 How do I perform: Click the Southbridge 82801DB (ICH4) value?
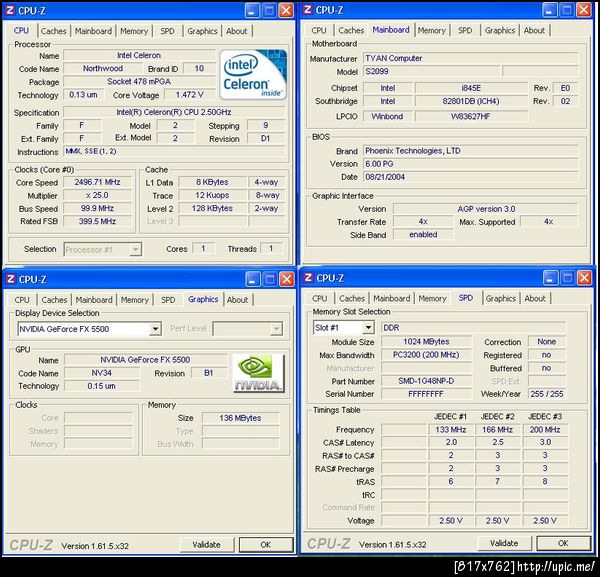pyautogui.click(x=471, y=101)
